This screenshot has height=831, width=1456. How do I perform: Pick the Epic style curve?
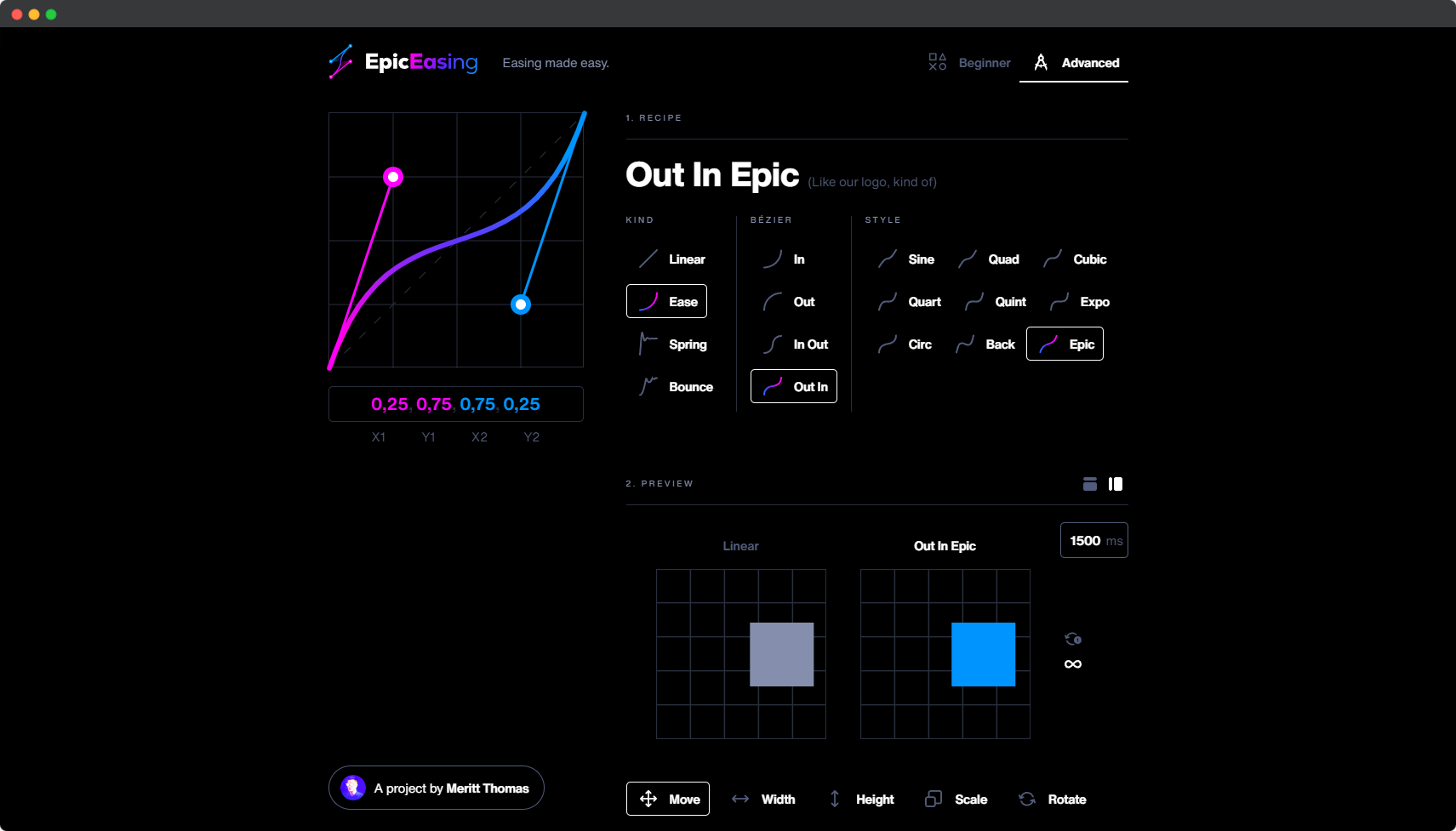[x=1065, y=344]
